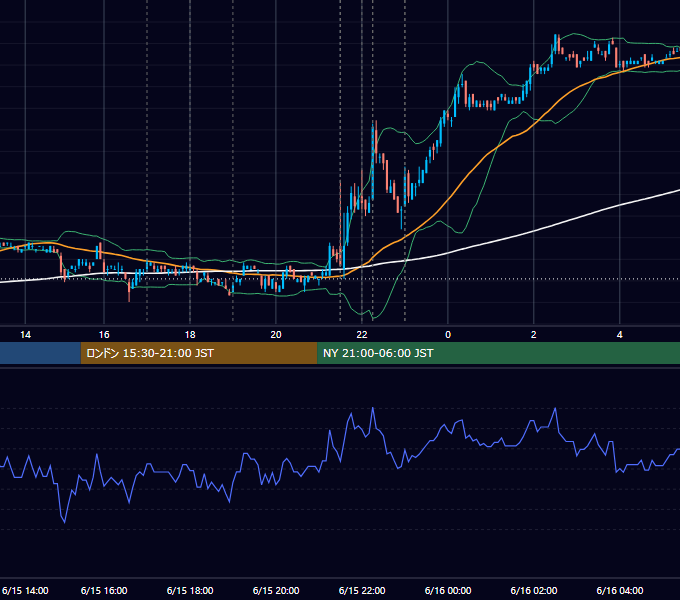The height and width of the screenshot is (600, 680).
Task: Click the 22 hour label on price chart axis
Action: pyautogui.click(x=362, y=335)
